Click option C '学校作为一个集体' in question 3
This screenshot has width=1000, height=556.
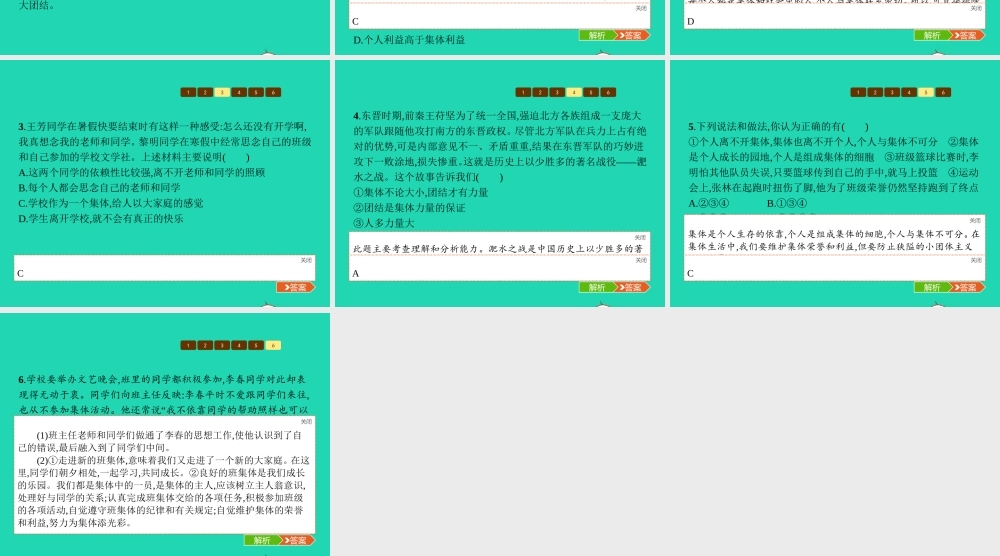(x=110, y=203)
